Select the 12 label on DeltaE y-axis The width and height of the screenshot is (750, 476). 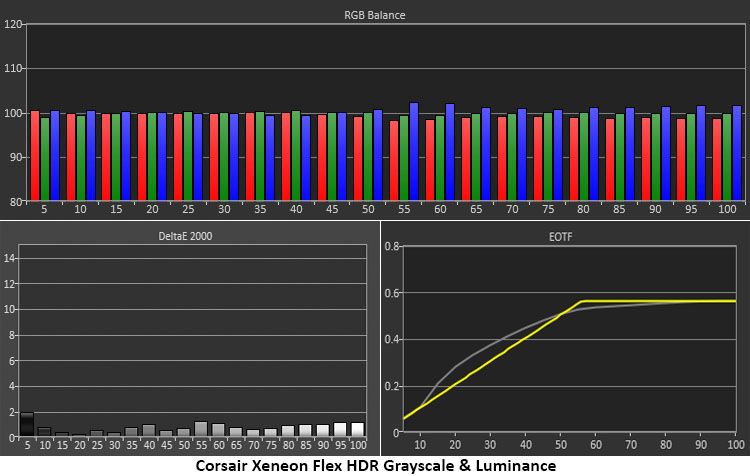pyautogui.click(x=10, y=284)
